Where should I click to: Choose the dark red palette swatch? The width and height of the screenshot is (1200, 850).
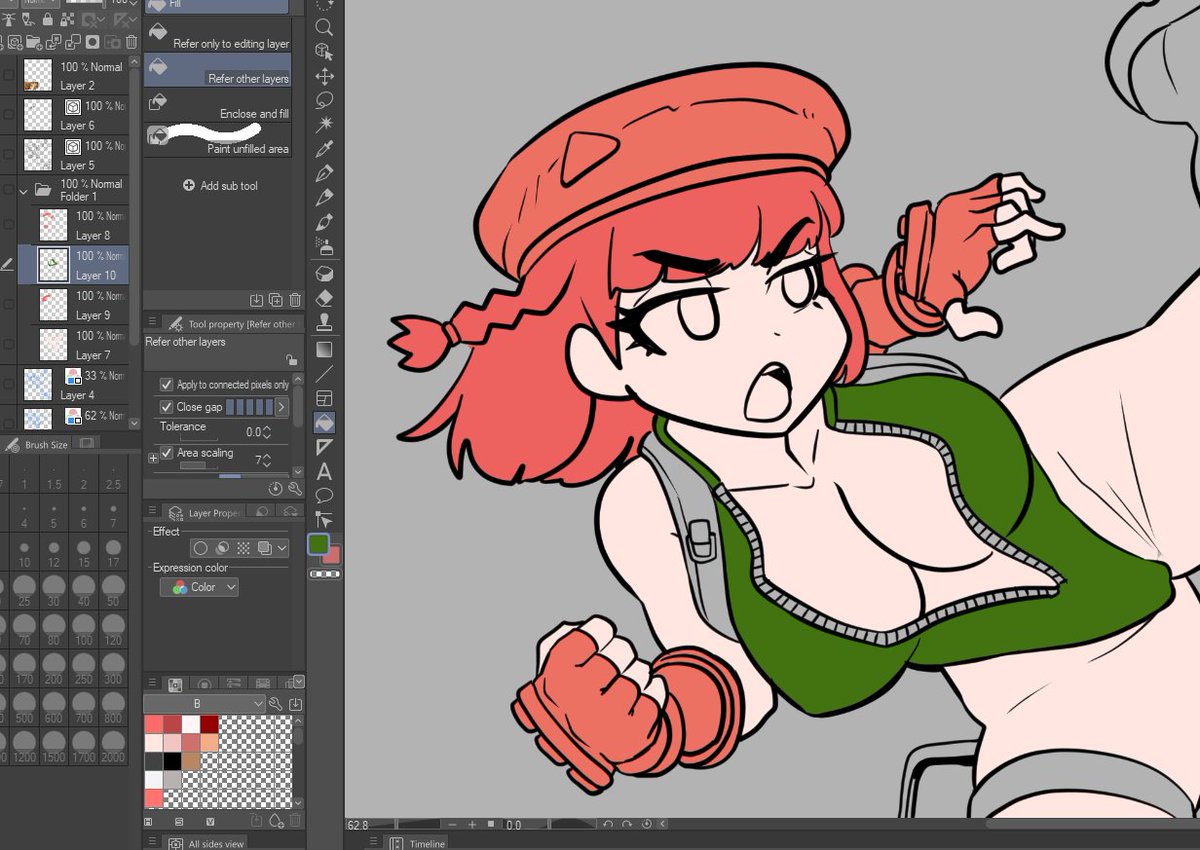pyautogui.click(x=209, y=724)
